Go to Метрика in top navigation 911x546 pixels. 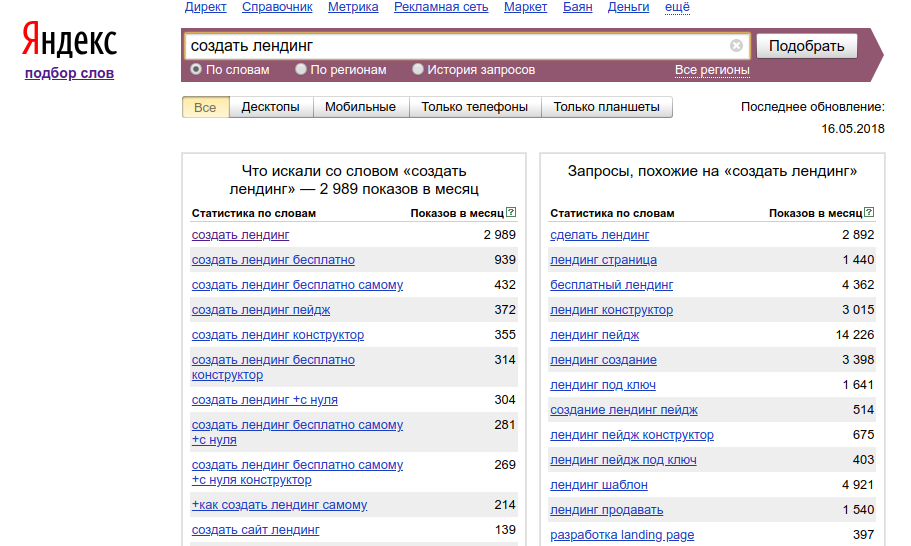tap(353, 7)
